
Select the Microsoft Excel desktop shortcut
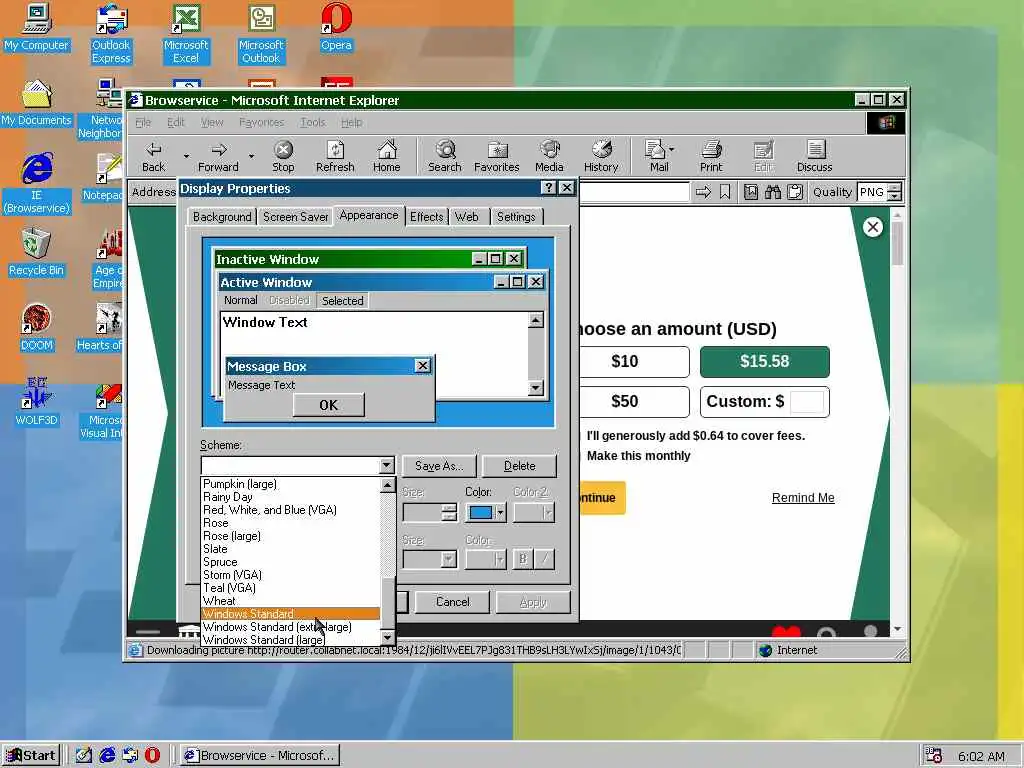click(186, 34)
